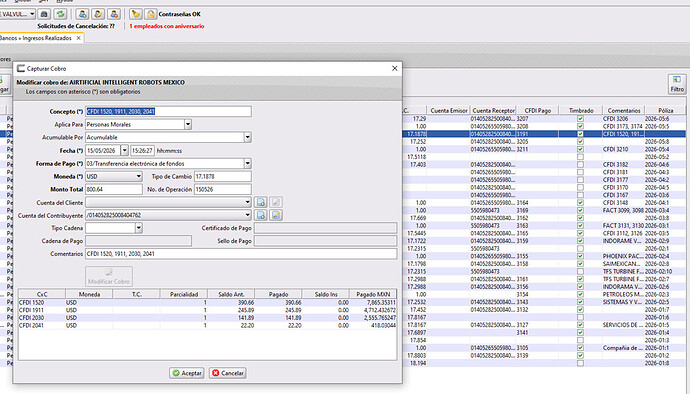690x394 pixels.
Task: Edit the selected Cuenta del Contribuyente account
Action: 276,215
